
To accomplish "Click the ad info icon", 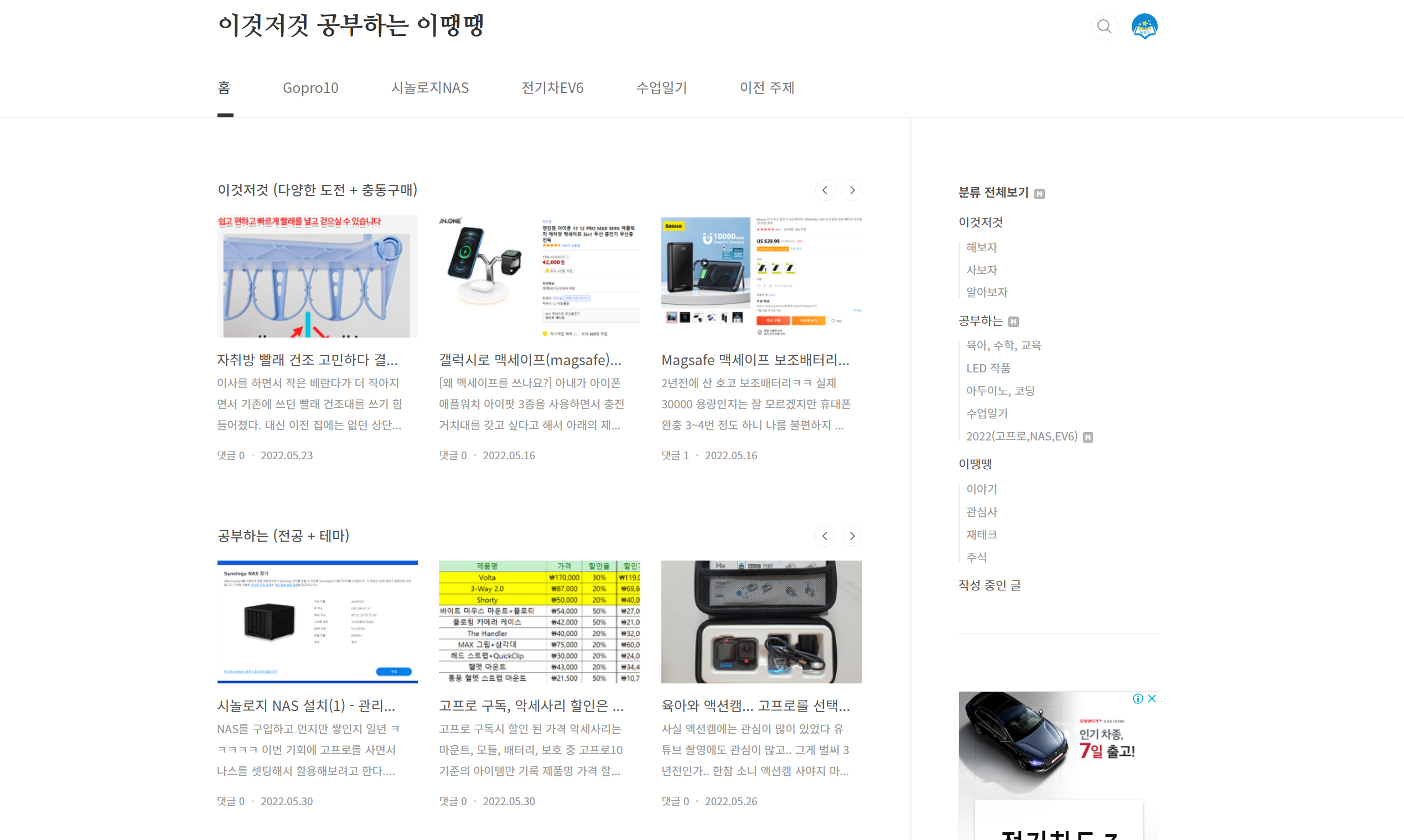I will 1137,698.
